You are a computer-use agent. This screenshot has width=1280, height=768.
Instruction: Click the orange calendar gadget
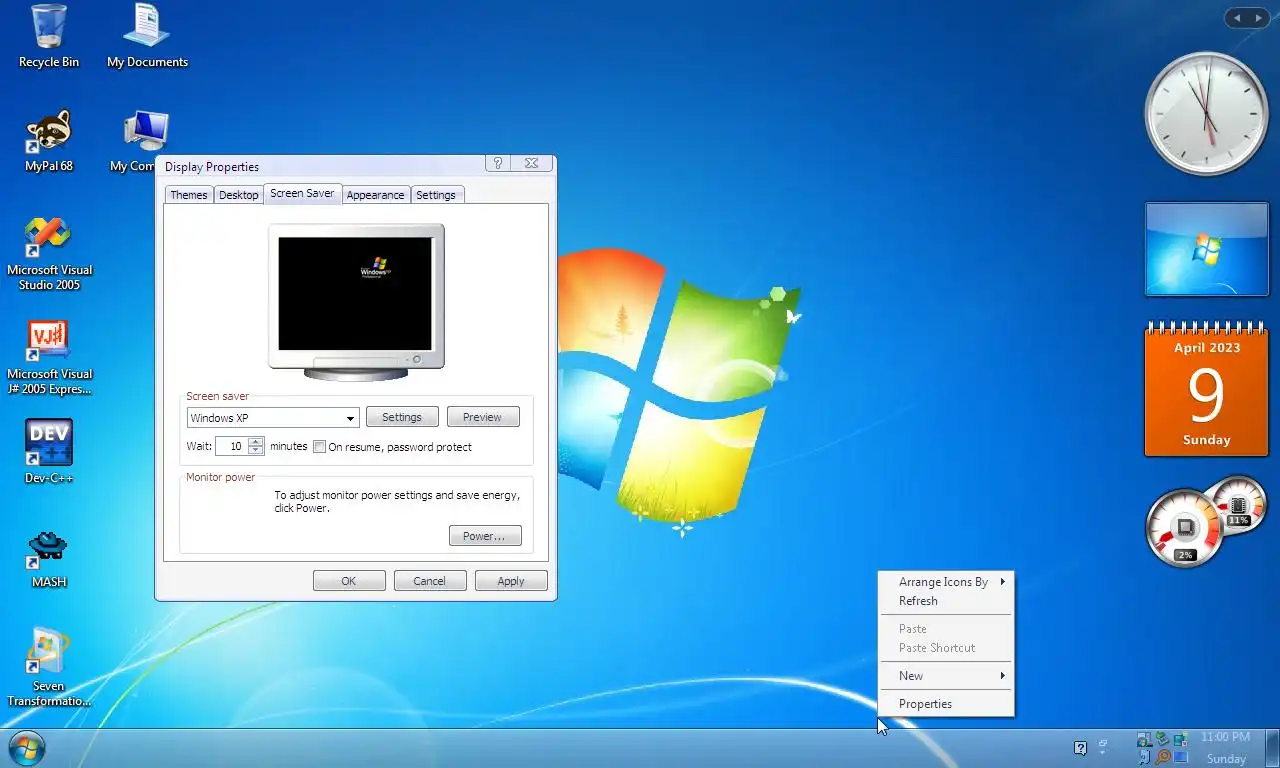tap(1206, 389)
